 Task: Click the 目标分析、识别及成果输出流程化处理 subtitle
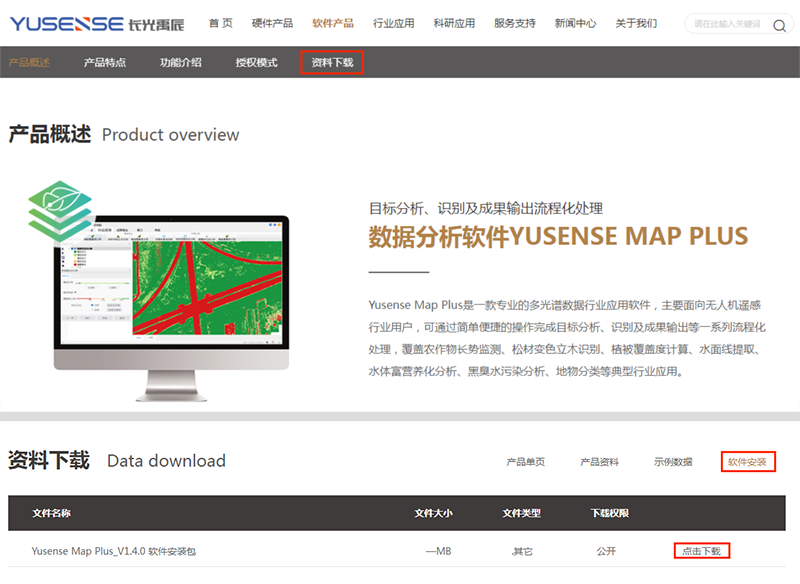(x=486, y=209)
